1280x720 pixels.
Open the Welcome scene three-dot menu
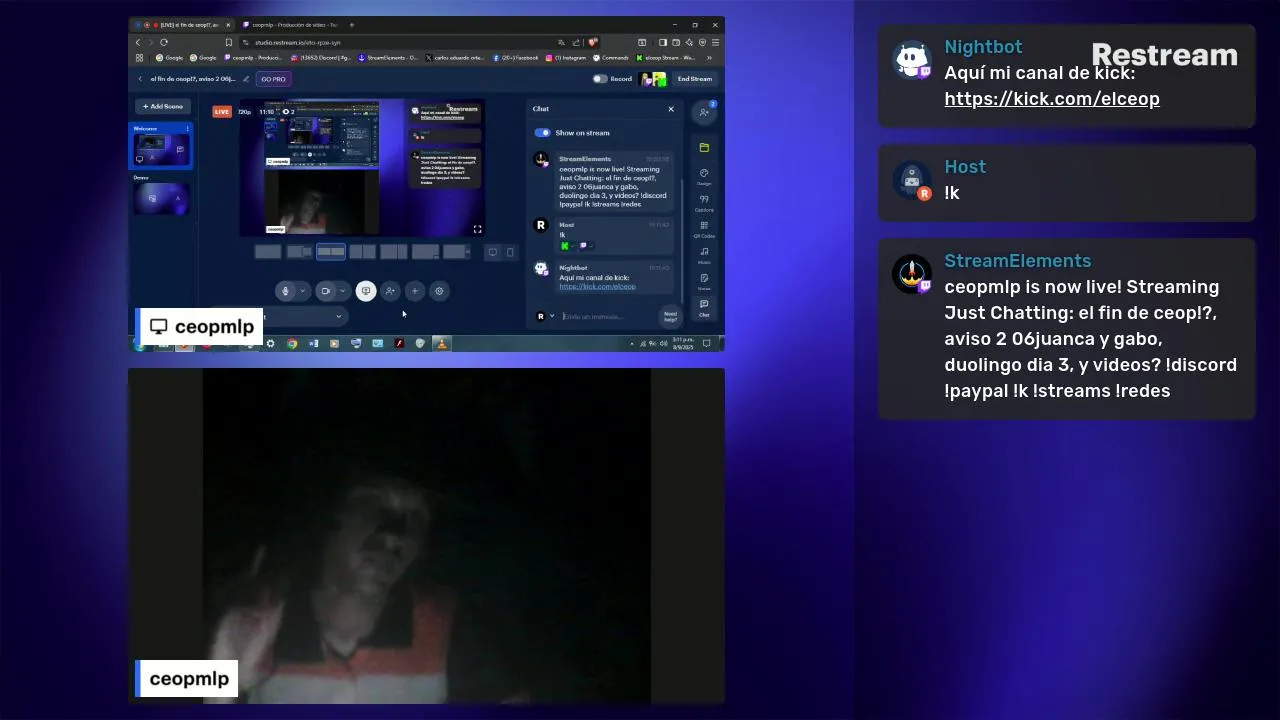click(x=187, y=128)
